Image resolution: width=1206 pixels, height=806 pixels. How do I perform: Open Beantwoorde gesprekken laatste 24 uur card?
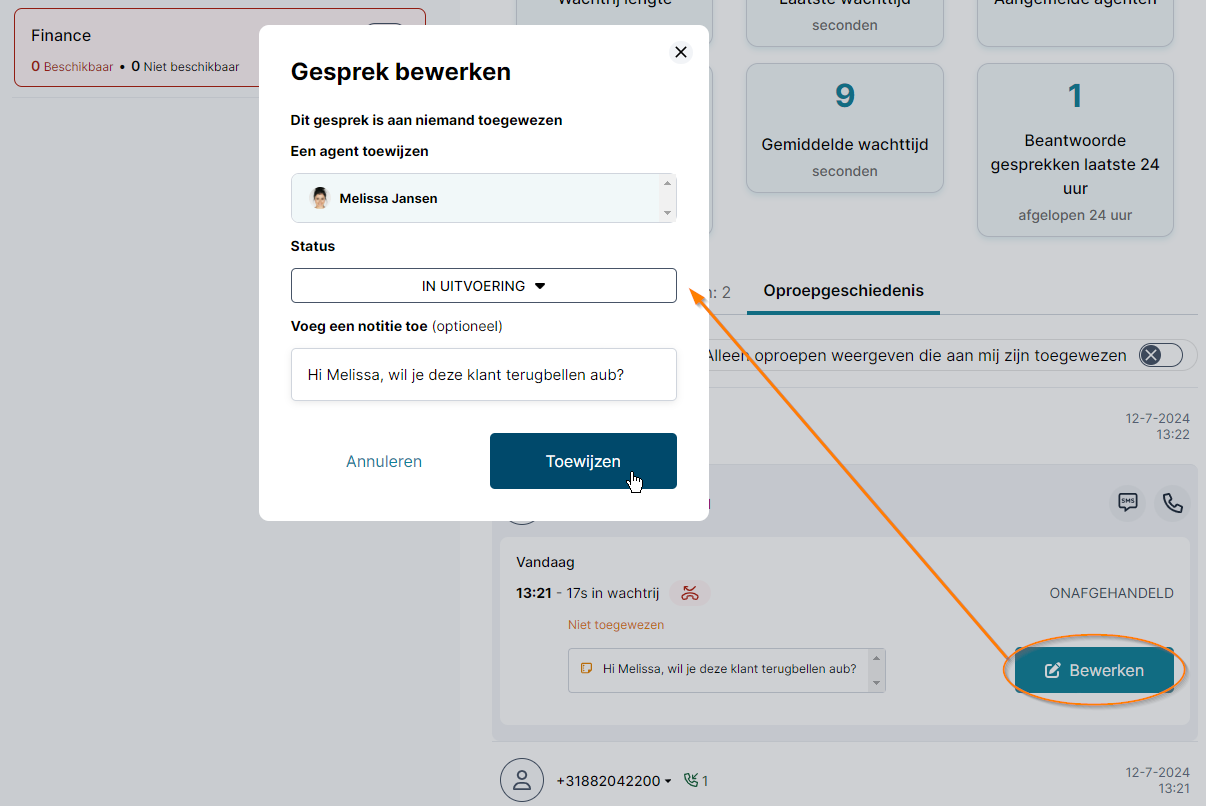[1075, 150]
